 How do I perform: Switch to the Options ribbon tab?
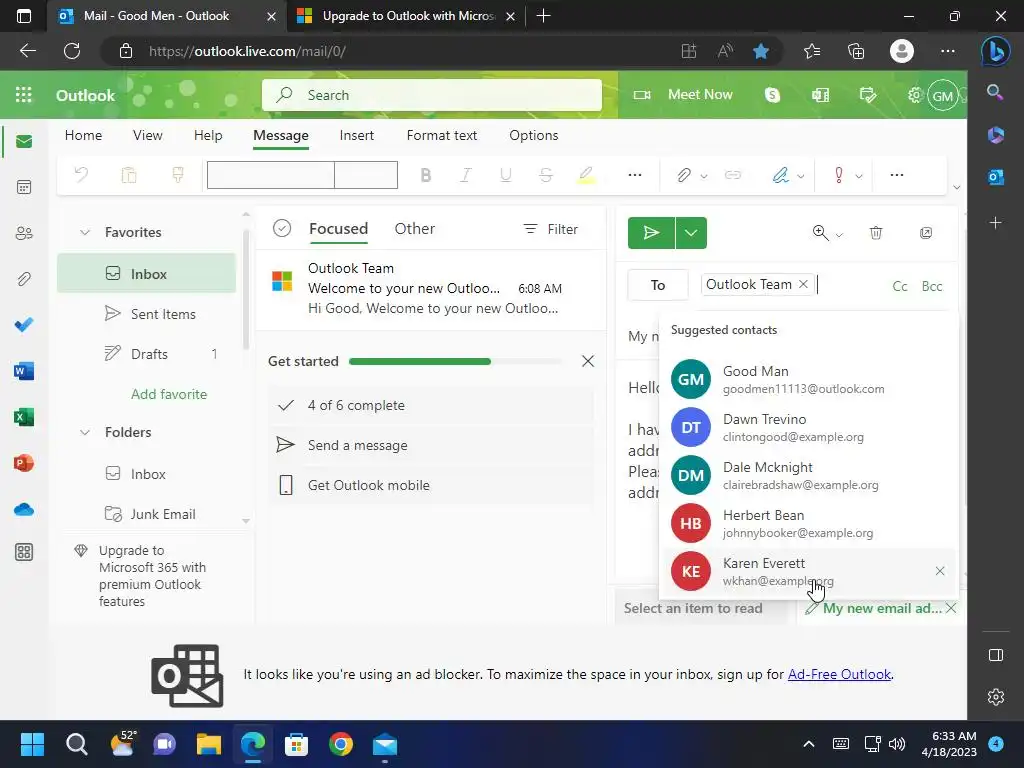[534, 135]
